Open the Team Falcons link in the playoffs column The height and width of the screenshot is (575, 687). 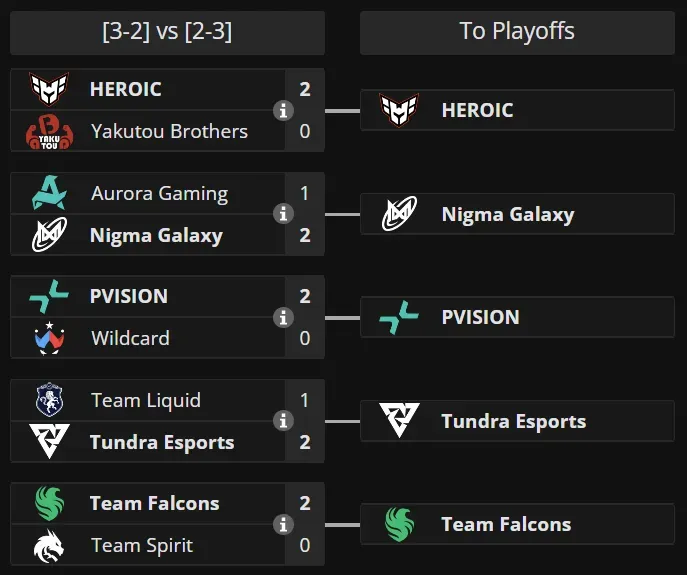[506, 524]
